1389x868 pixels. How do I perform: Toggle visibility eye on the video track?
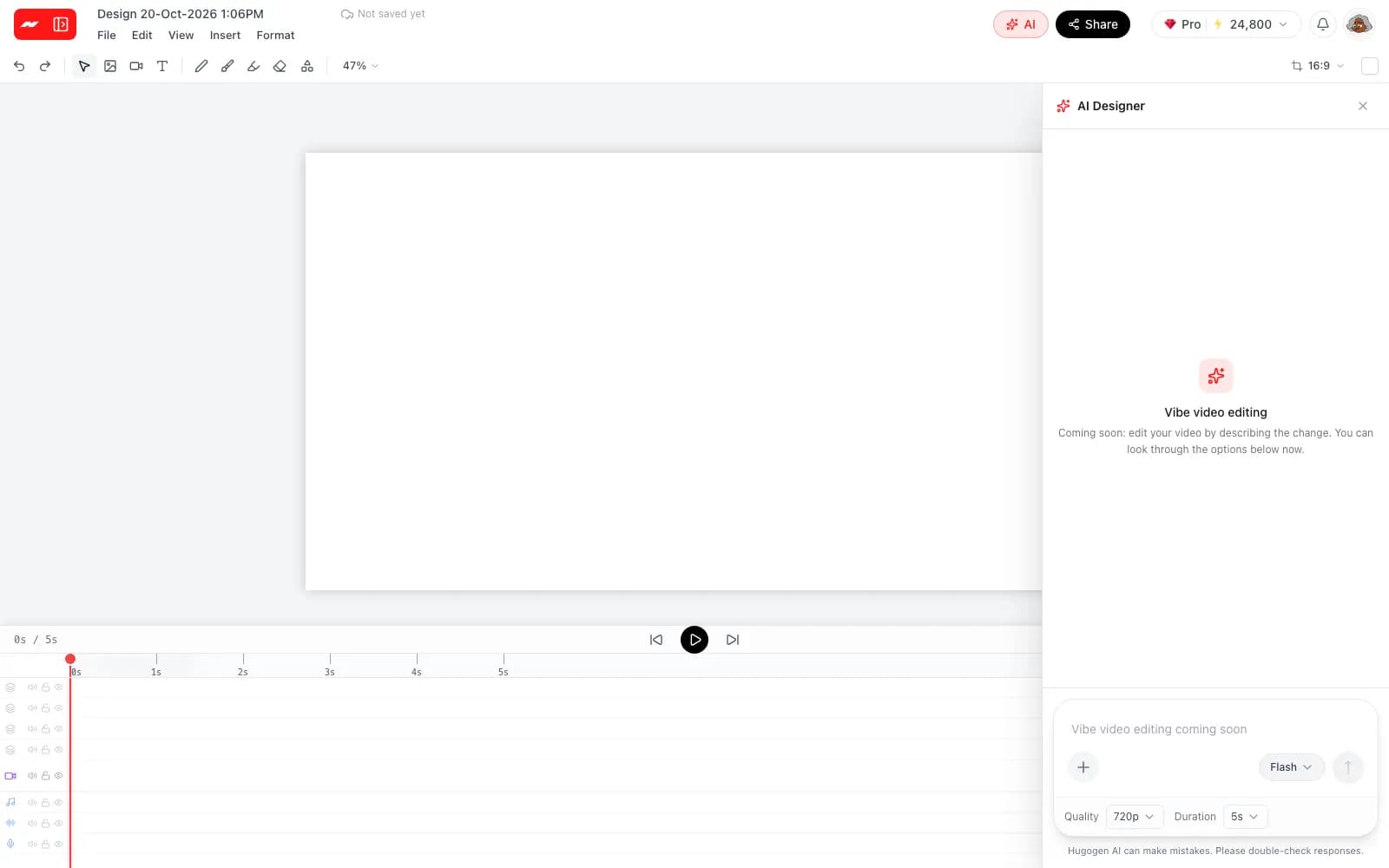point(59,776)
